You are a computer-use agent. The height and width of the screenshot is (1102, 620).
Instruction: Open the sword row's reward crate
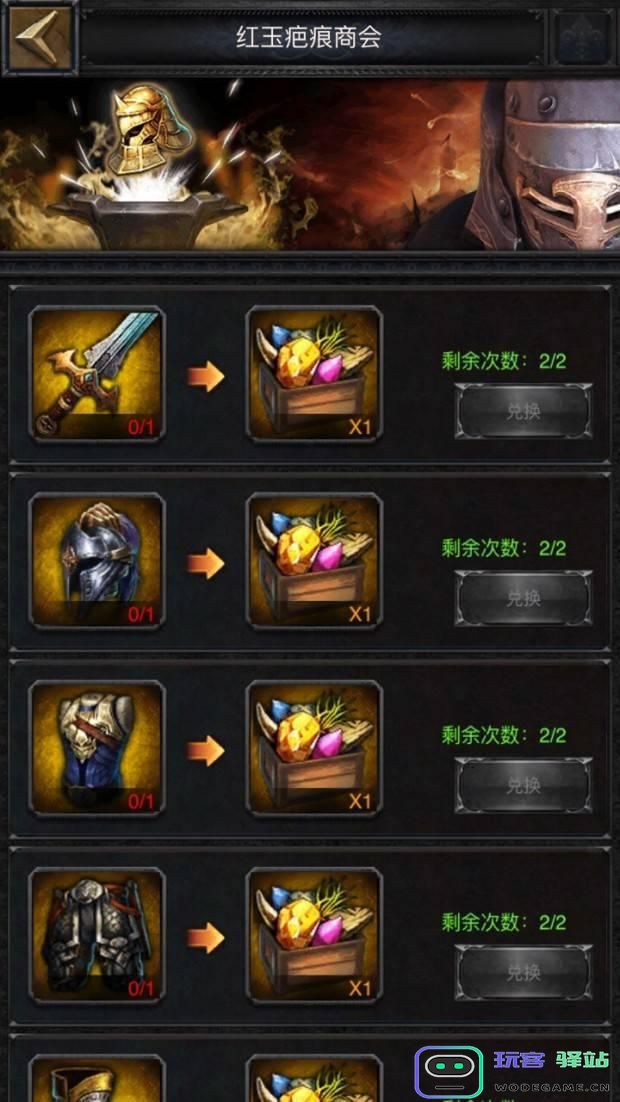(x=314, y=374)
